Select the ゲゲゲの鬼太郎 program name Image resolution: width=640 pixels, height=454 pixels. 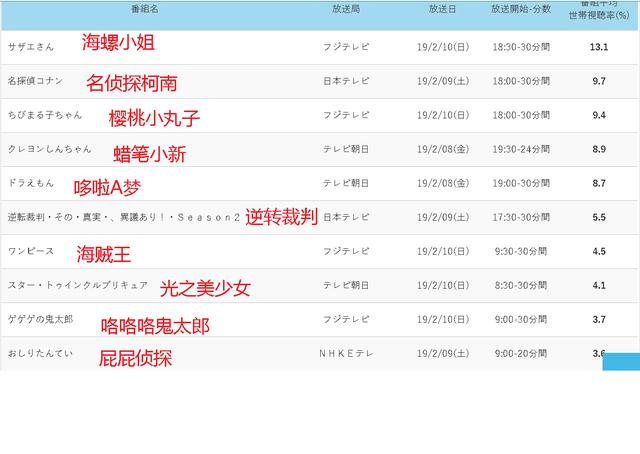pyautogui.click(x=40, y=319)
